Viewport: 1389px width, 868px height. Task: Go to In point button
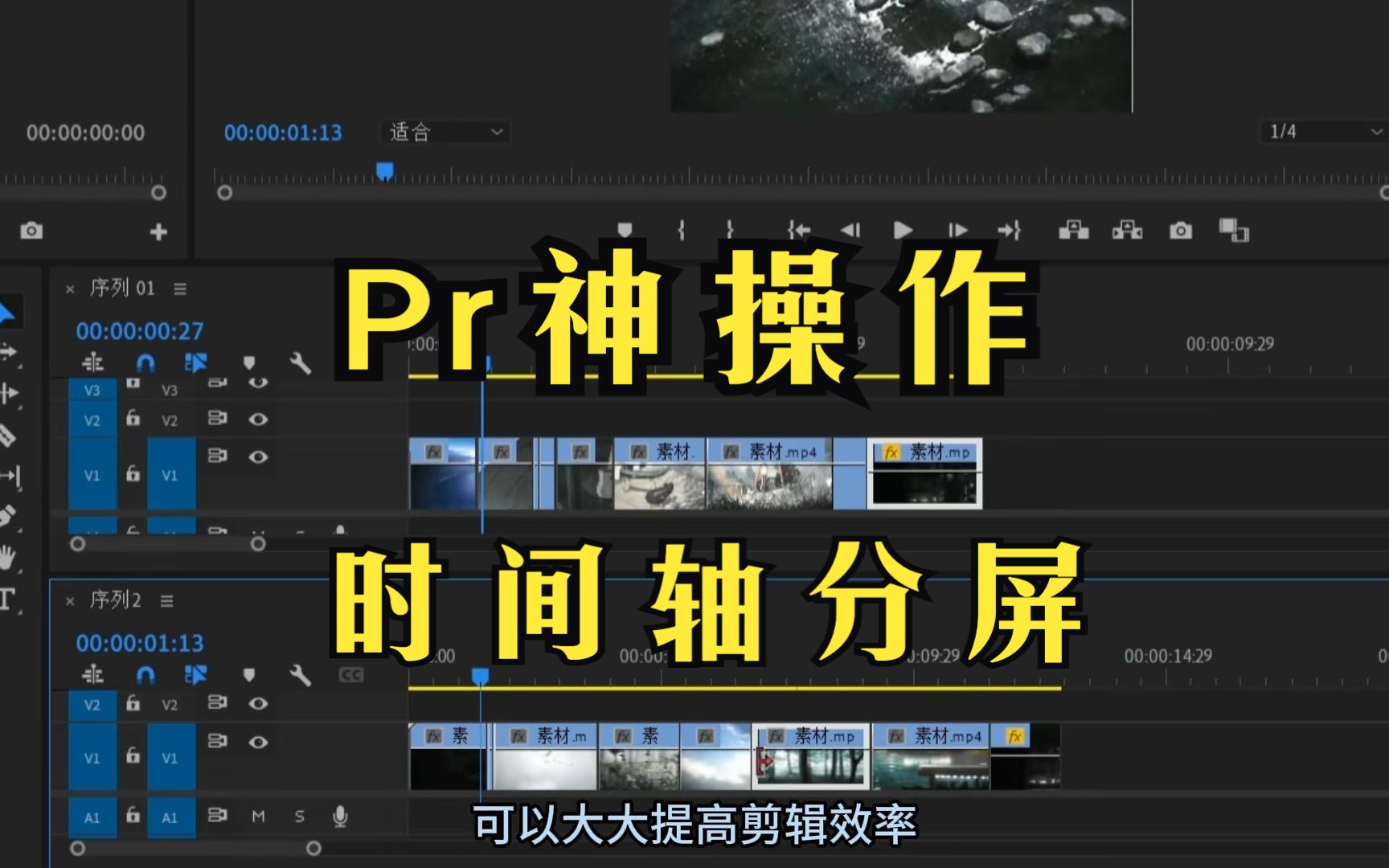coord(798,231)
